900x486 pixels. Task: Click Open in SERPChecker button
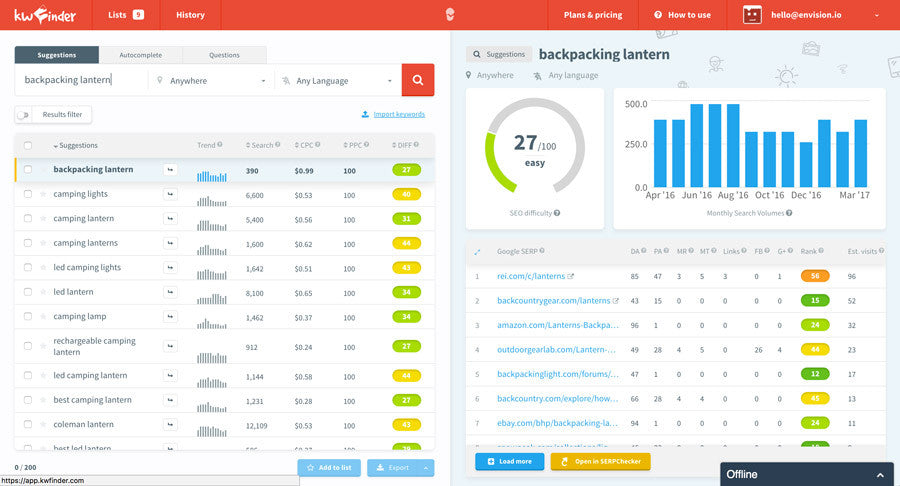click(600, 461)
